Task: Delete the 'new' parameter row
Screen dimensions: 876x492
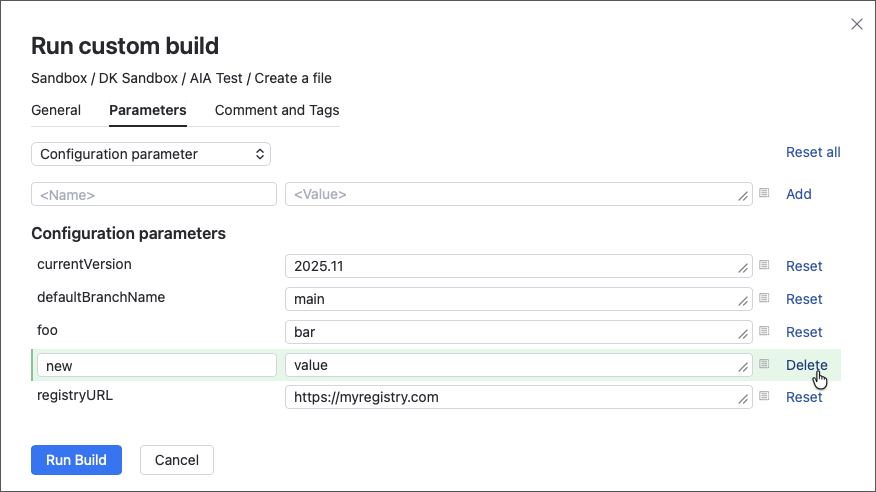Action: (x=807, y=365)
